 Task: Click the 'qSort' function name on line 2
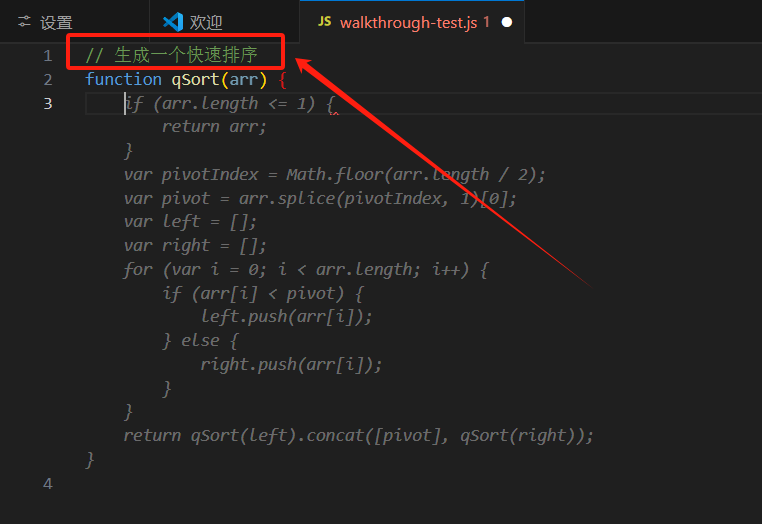pyautogui.click(x=195, y=79)
